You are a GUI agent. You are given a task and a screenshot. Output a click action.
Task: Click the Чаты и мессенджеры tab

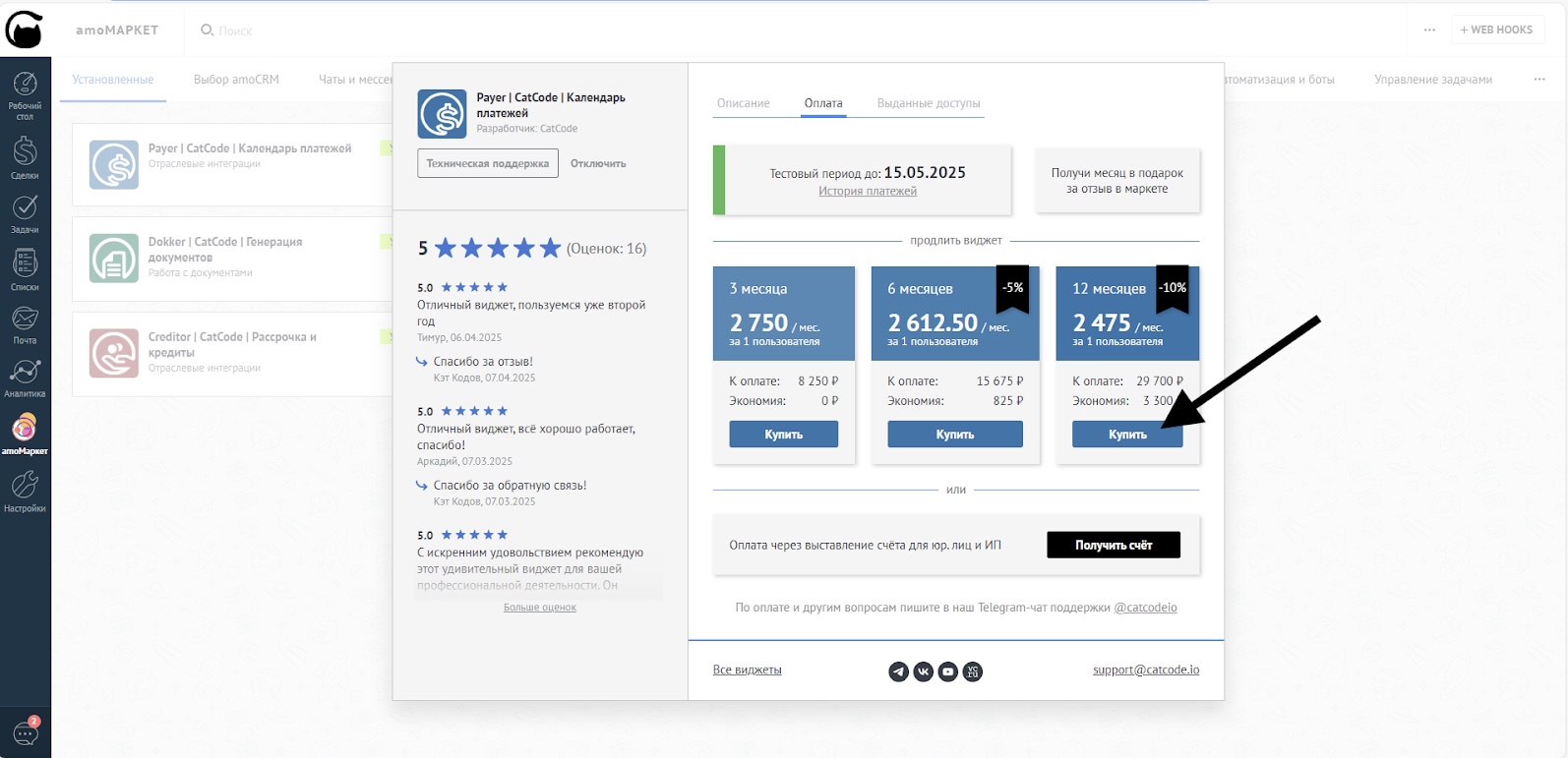coord(355,80)
